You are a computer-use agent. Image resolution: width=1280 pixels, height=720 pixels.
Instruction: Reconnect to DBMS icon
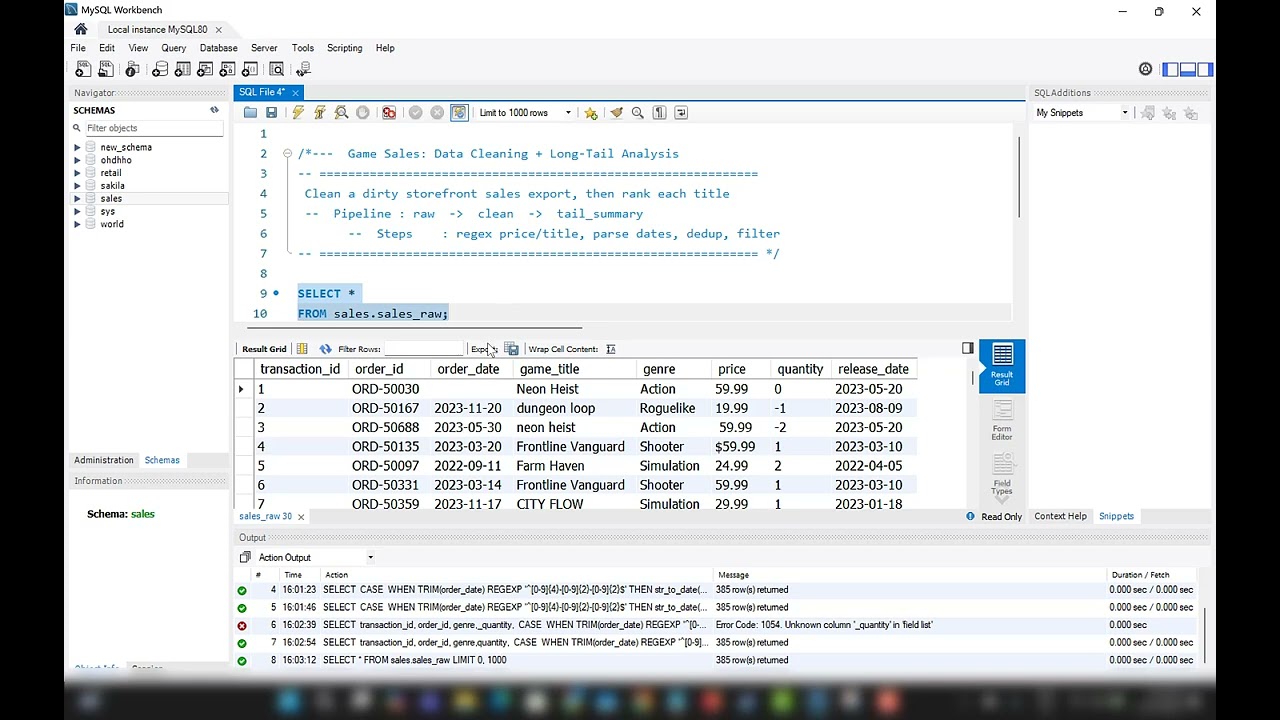304,69
